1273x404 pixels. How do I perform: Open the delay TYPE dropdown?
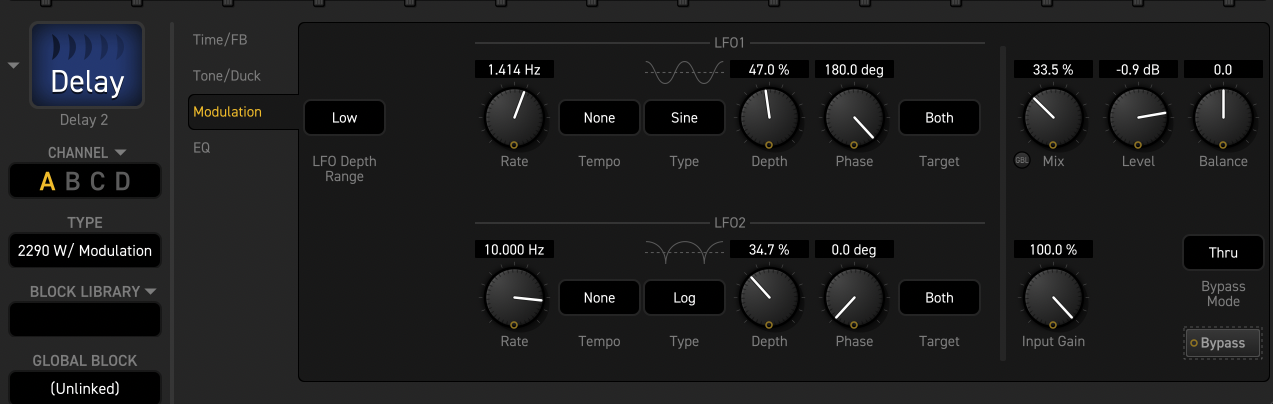[85, 251]
